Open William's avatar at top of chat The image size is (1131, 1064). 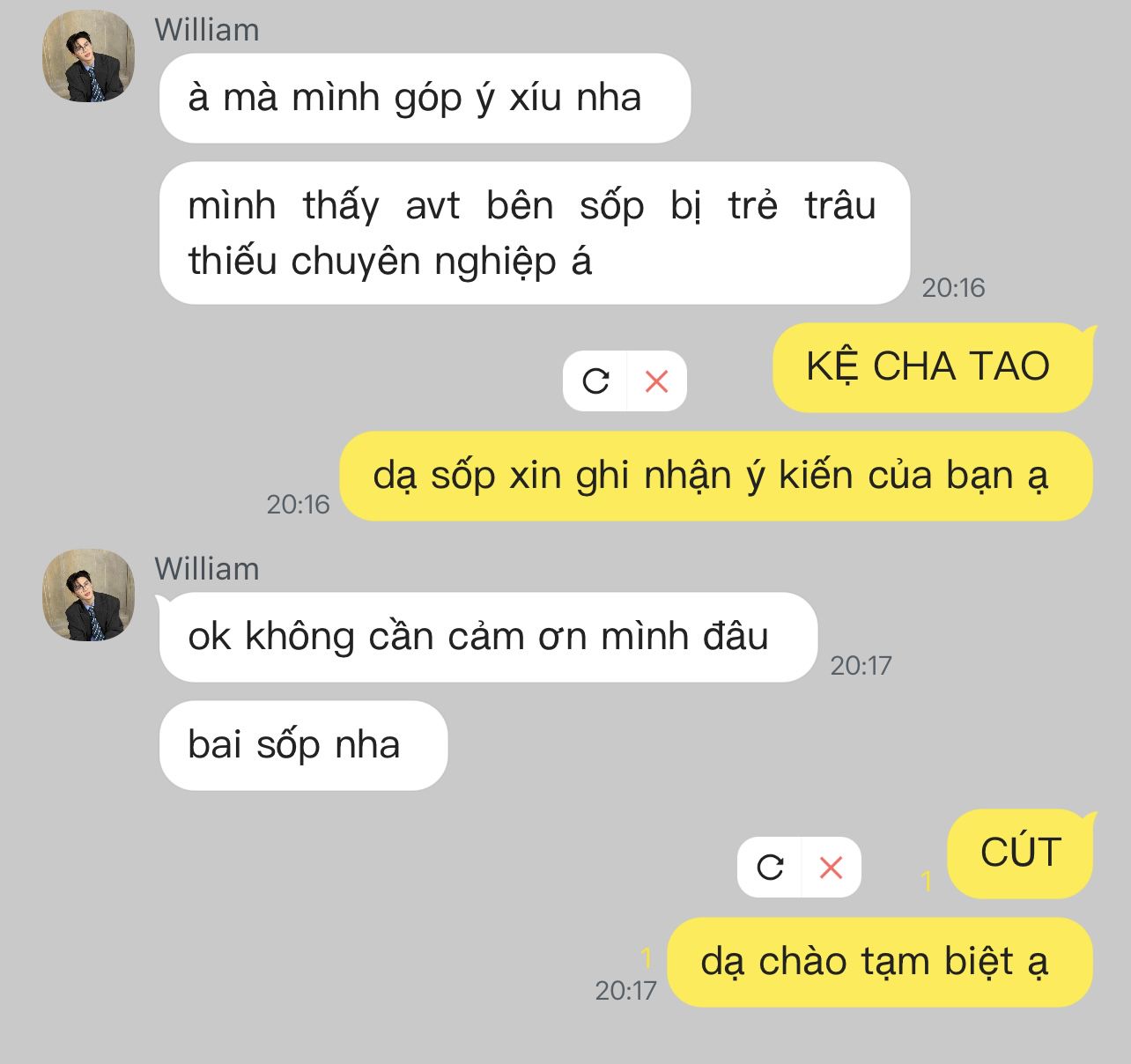click(89, 55)
